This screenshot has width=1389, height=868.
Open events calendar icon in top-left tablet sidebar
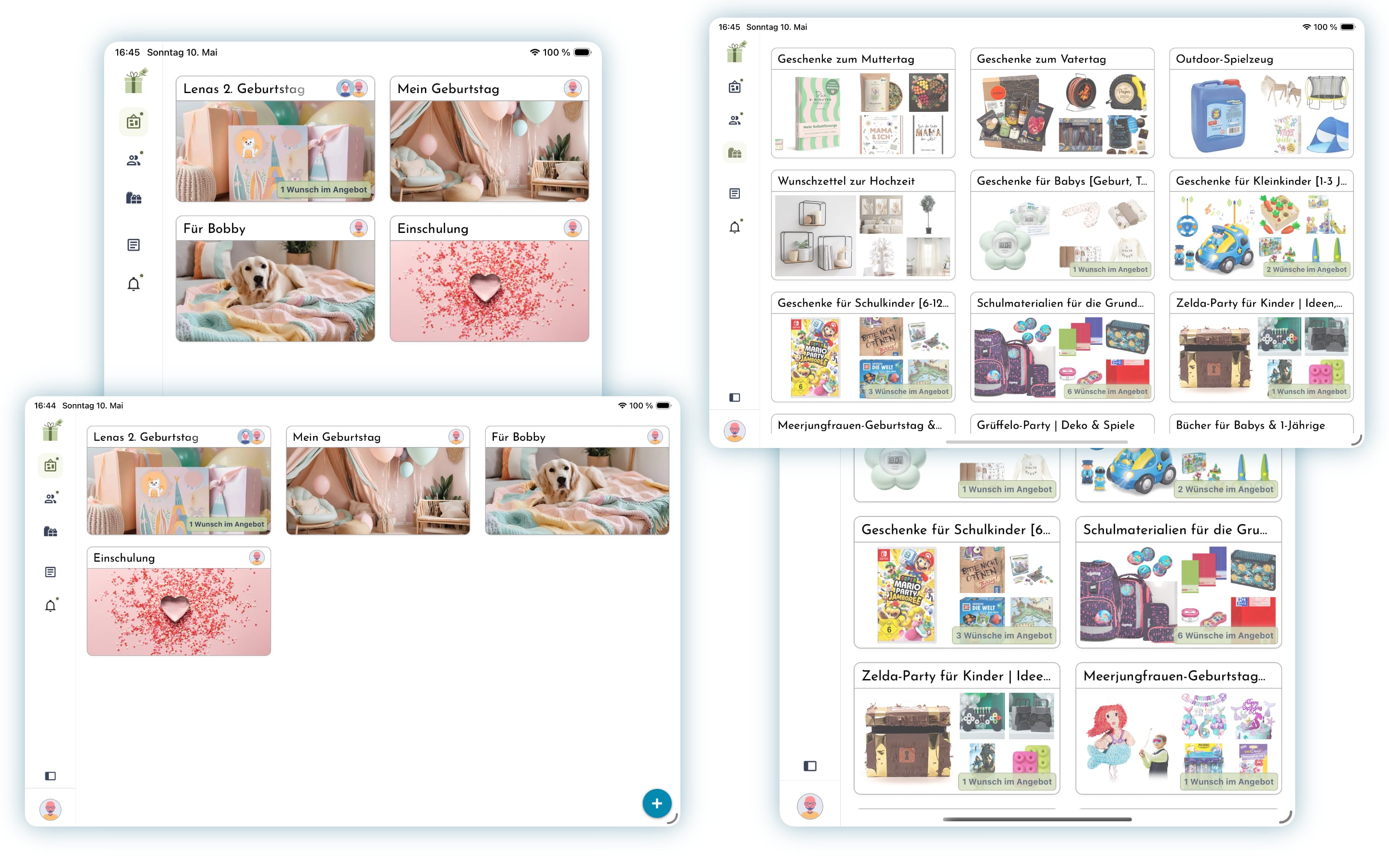tap(134, 122)
